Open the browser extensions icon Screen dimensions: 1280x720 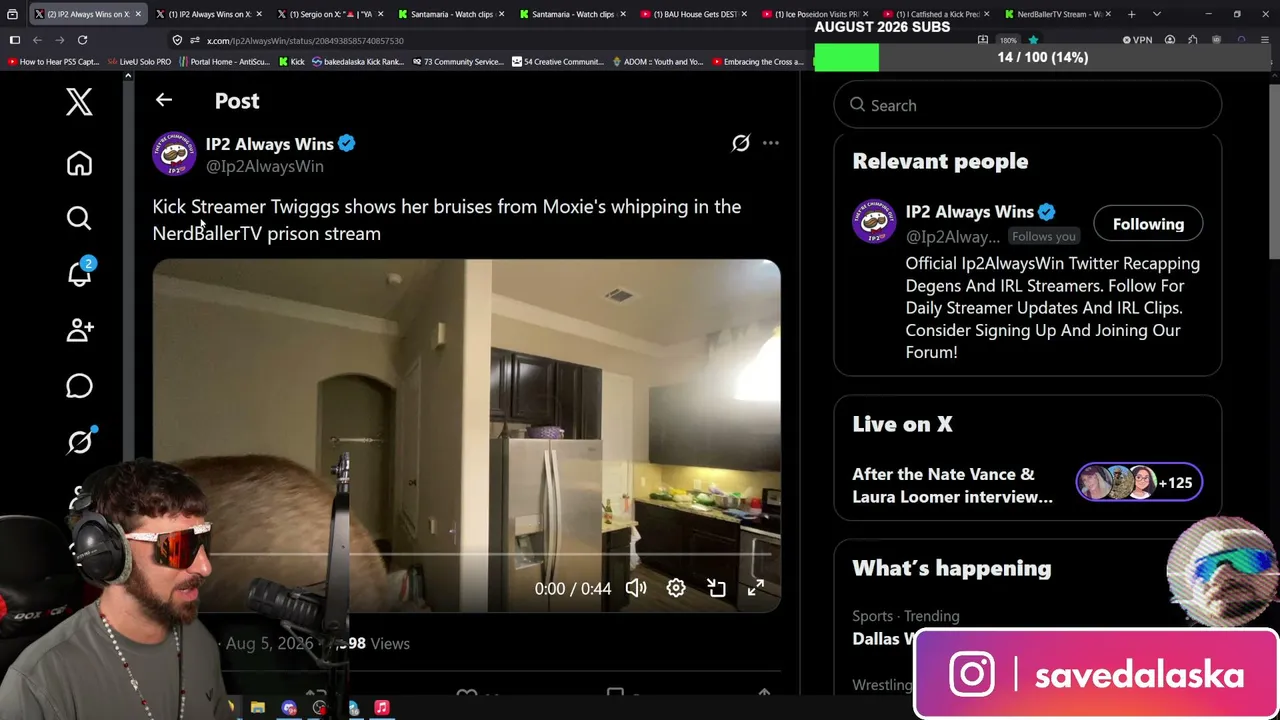[1192, 40]
